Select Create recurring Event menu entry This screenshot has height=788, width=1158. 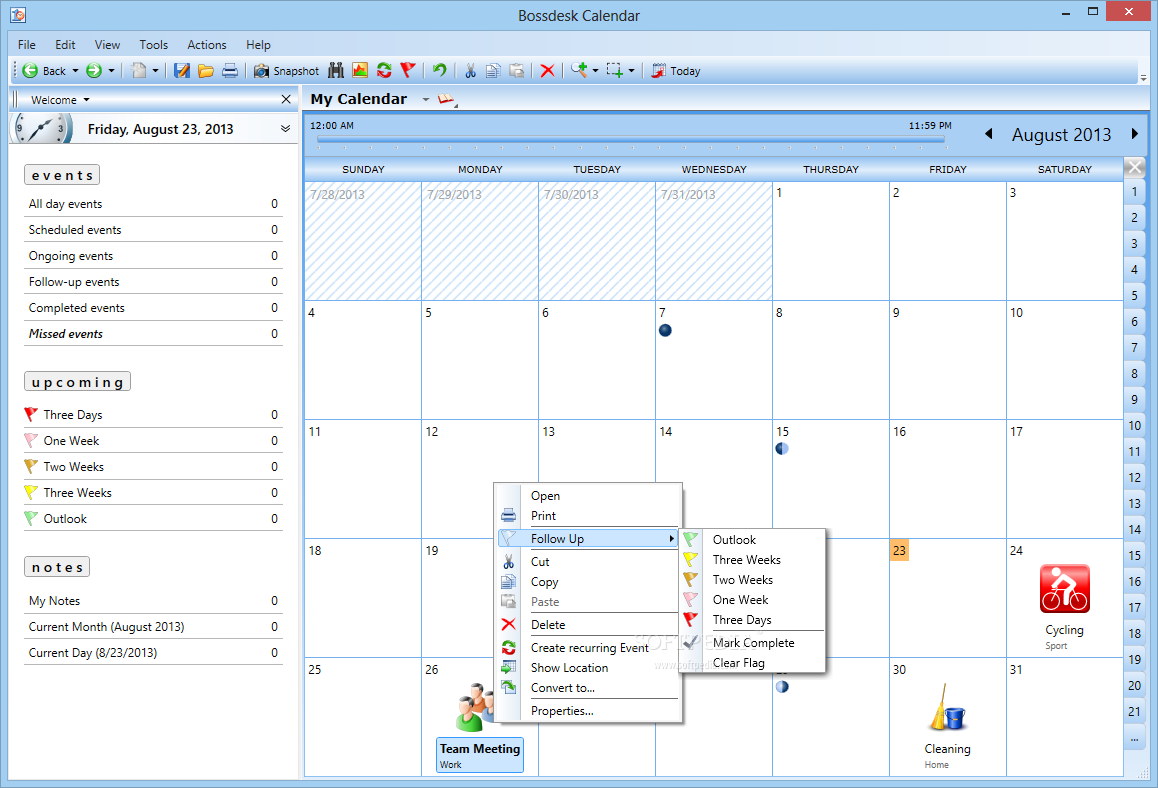coord(587,648)
